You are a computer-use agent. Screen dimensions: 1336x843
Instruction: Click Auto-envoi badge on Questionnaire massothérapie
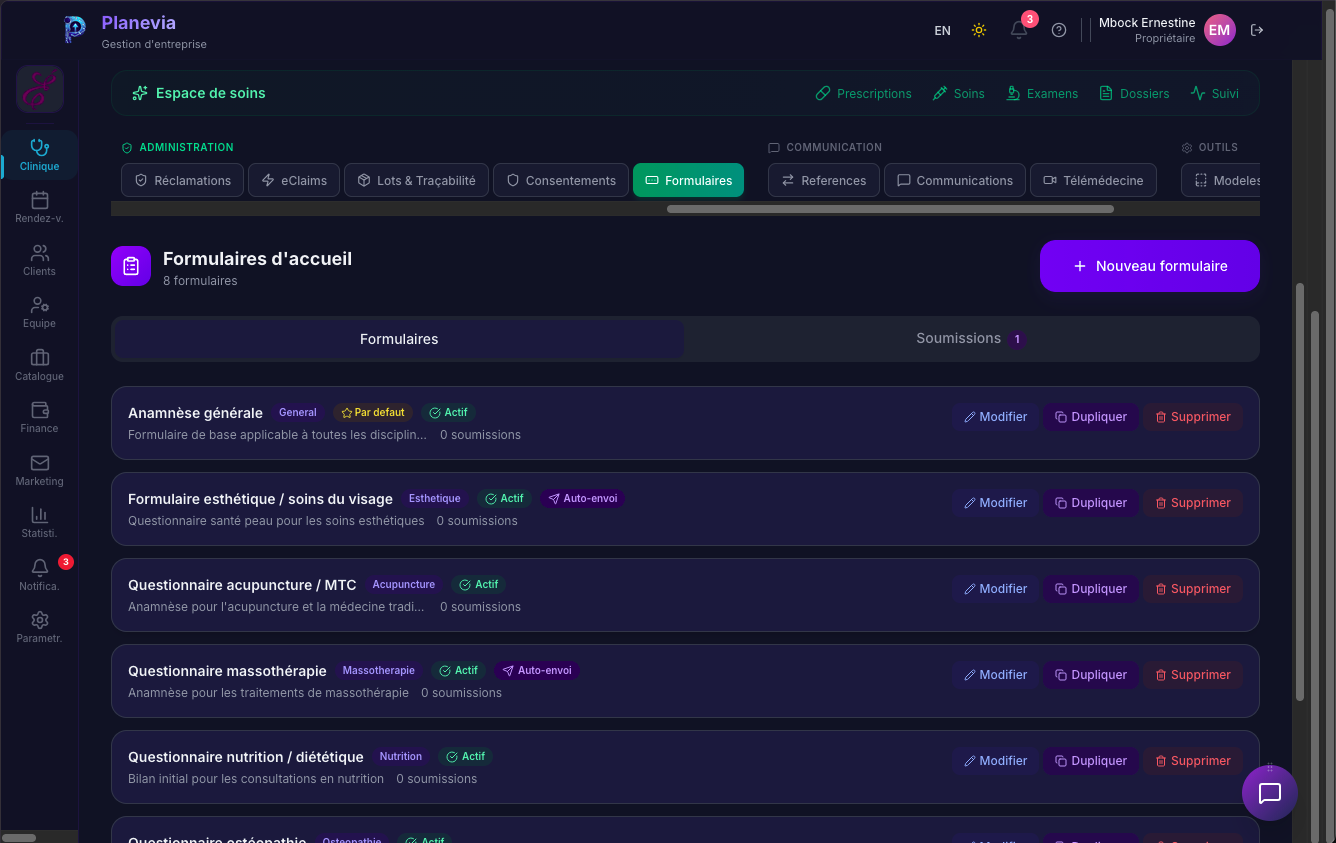pos(537,670)
